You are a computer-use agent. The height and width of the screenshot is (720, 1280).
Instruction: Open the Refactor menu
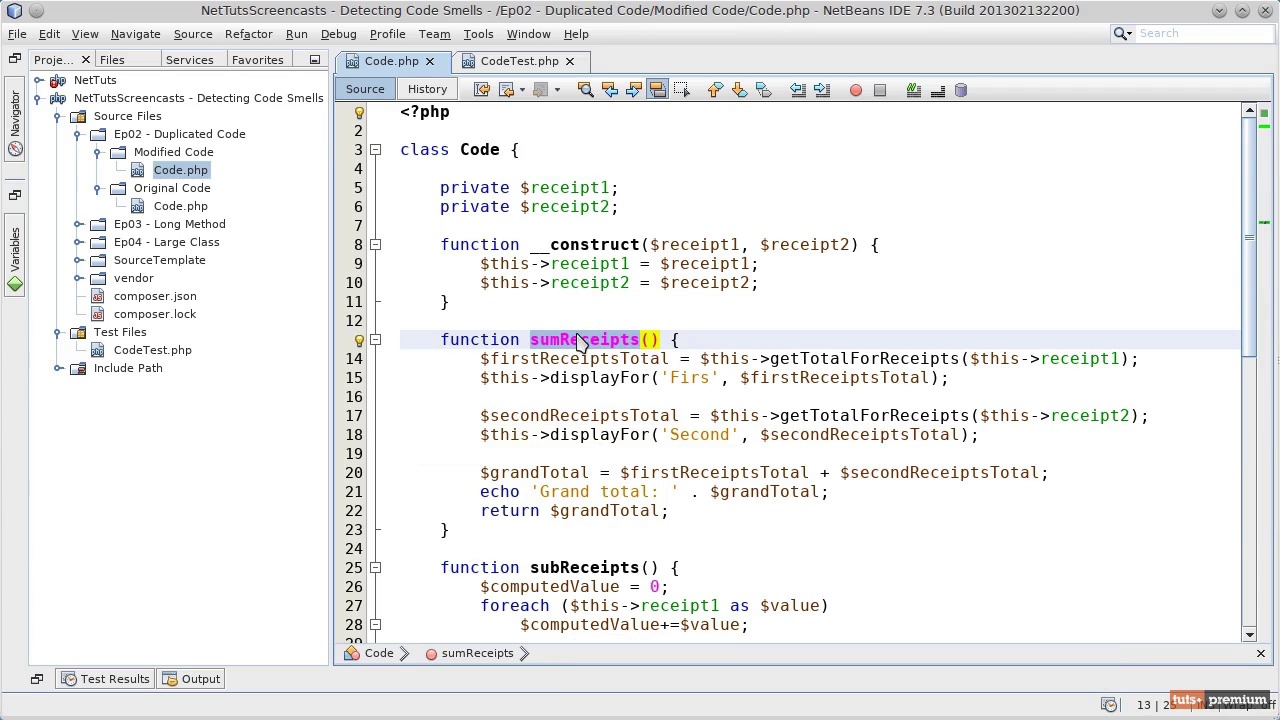[248, 34]
